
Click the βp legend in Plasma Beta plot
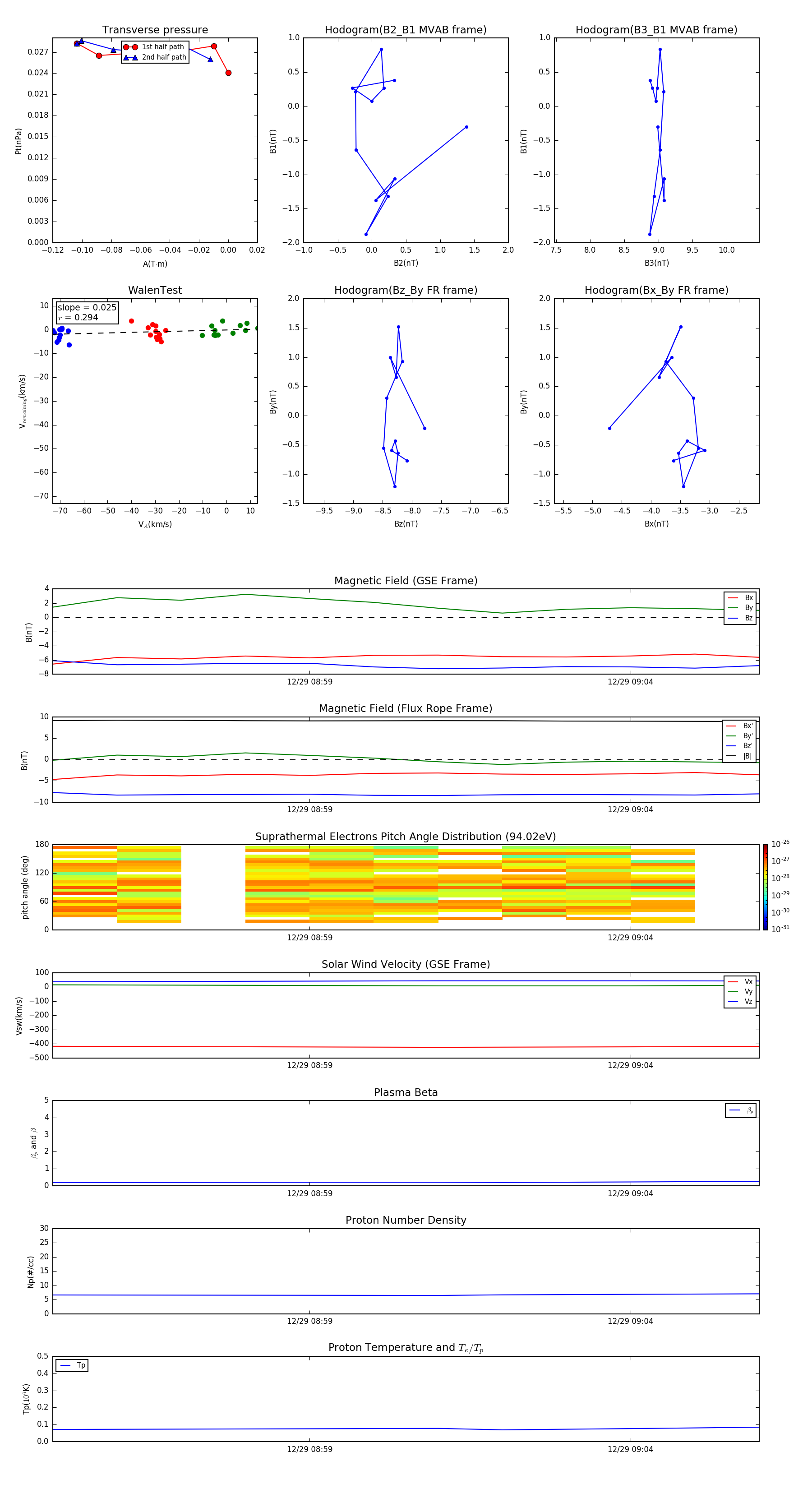pos(741,1110)
